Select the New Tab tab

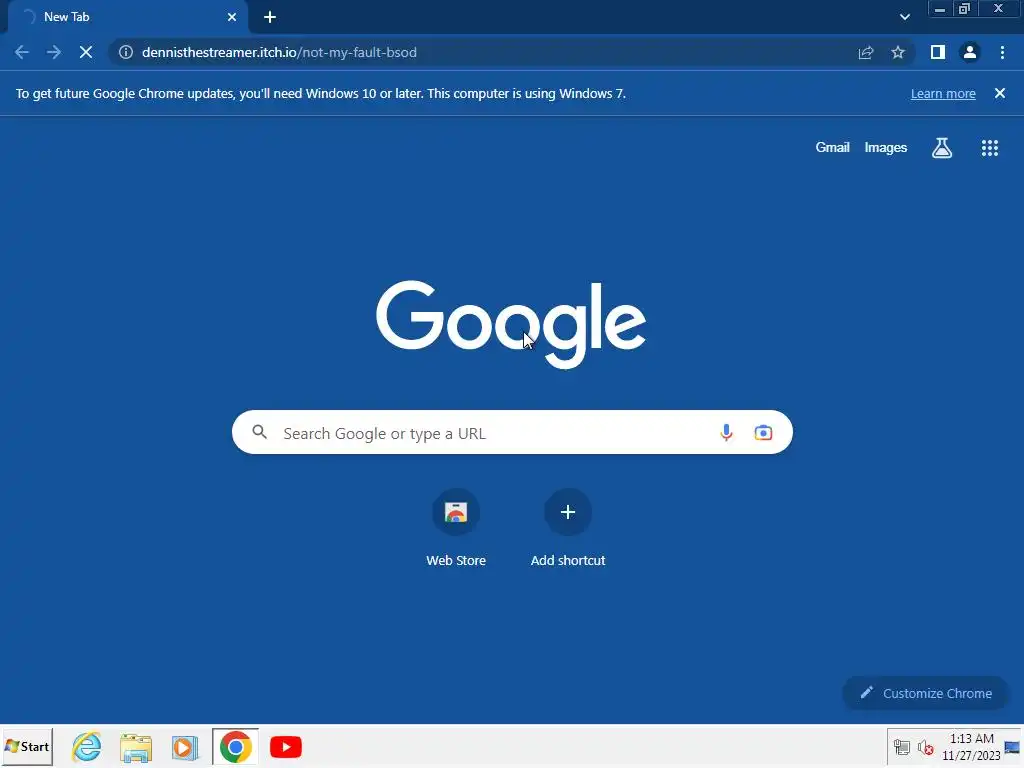[127, 17]
